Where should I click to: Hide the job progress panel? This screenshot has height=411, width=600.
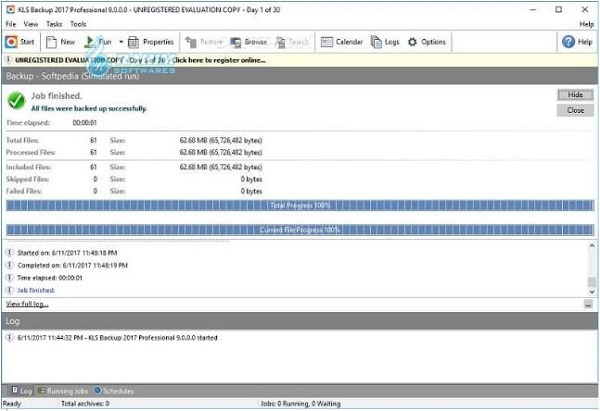tap(575, 95)
